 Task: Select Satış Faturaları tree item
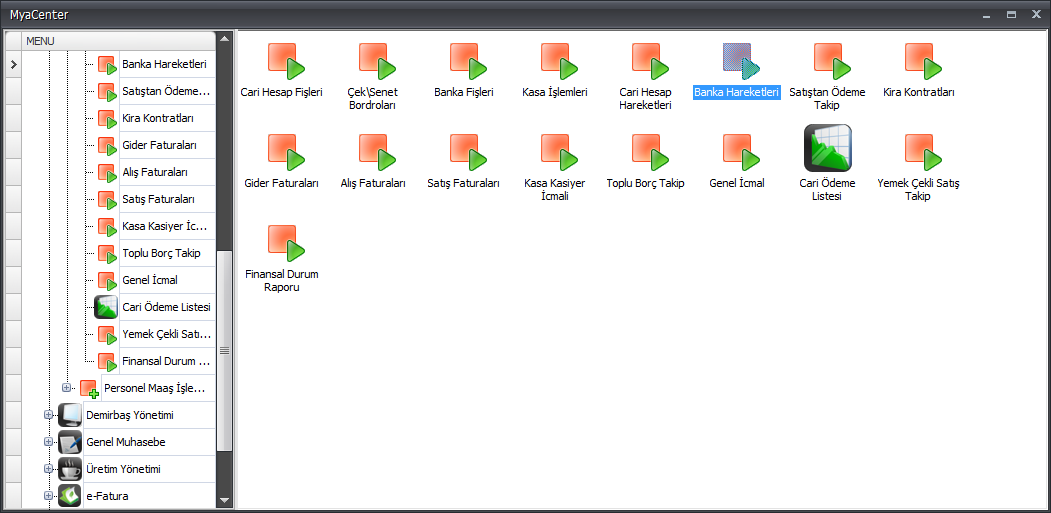tap(158, 199)
